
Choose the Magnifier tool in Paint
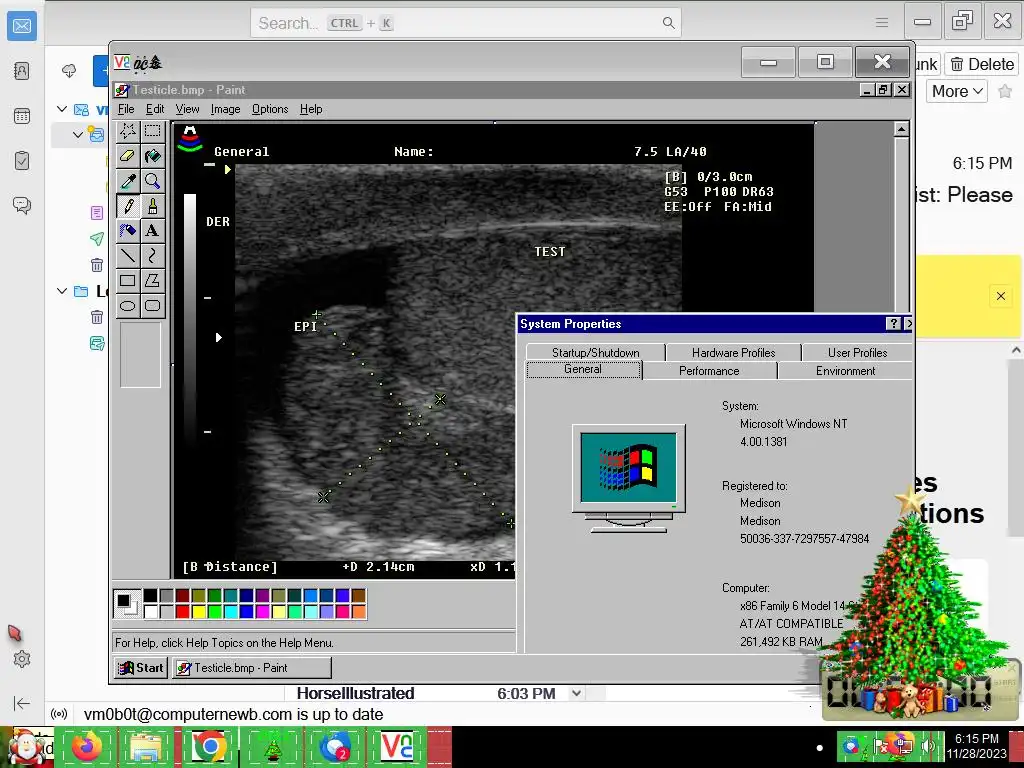(x=153, y=181)
